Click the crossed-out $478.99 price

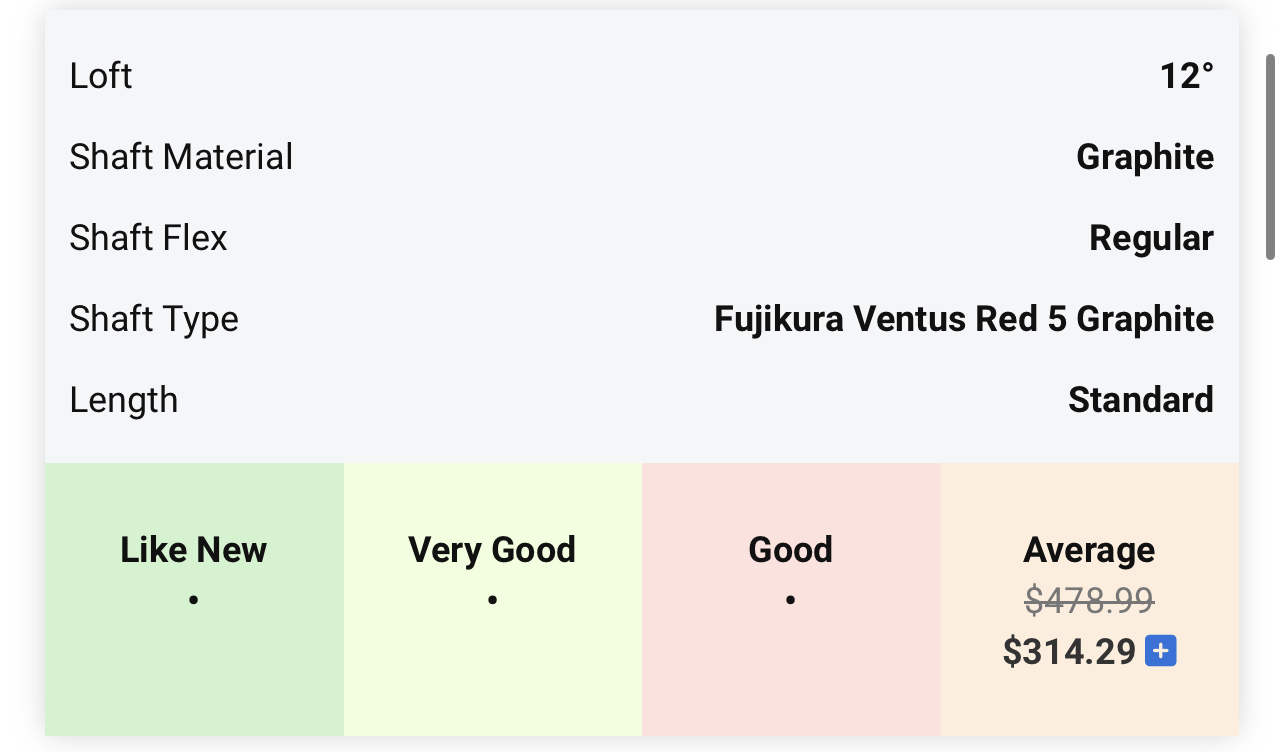(x=1089, y=601)
